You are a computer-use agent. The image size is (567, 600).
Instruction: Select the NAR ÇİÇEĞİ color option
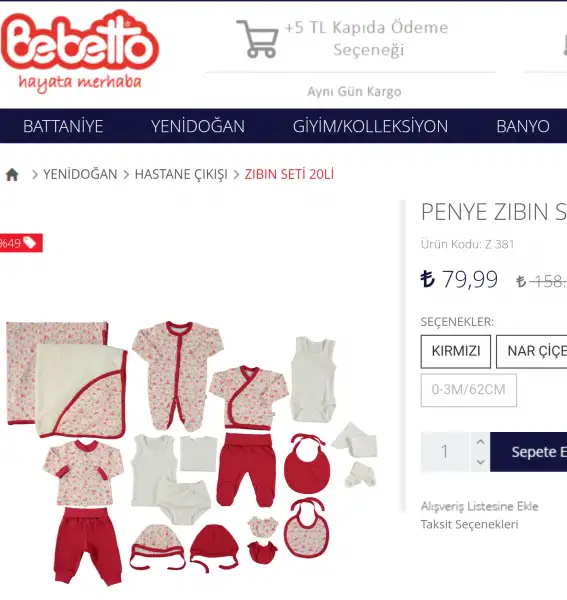coord(532,351)
